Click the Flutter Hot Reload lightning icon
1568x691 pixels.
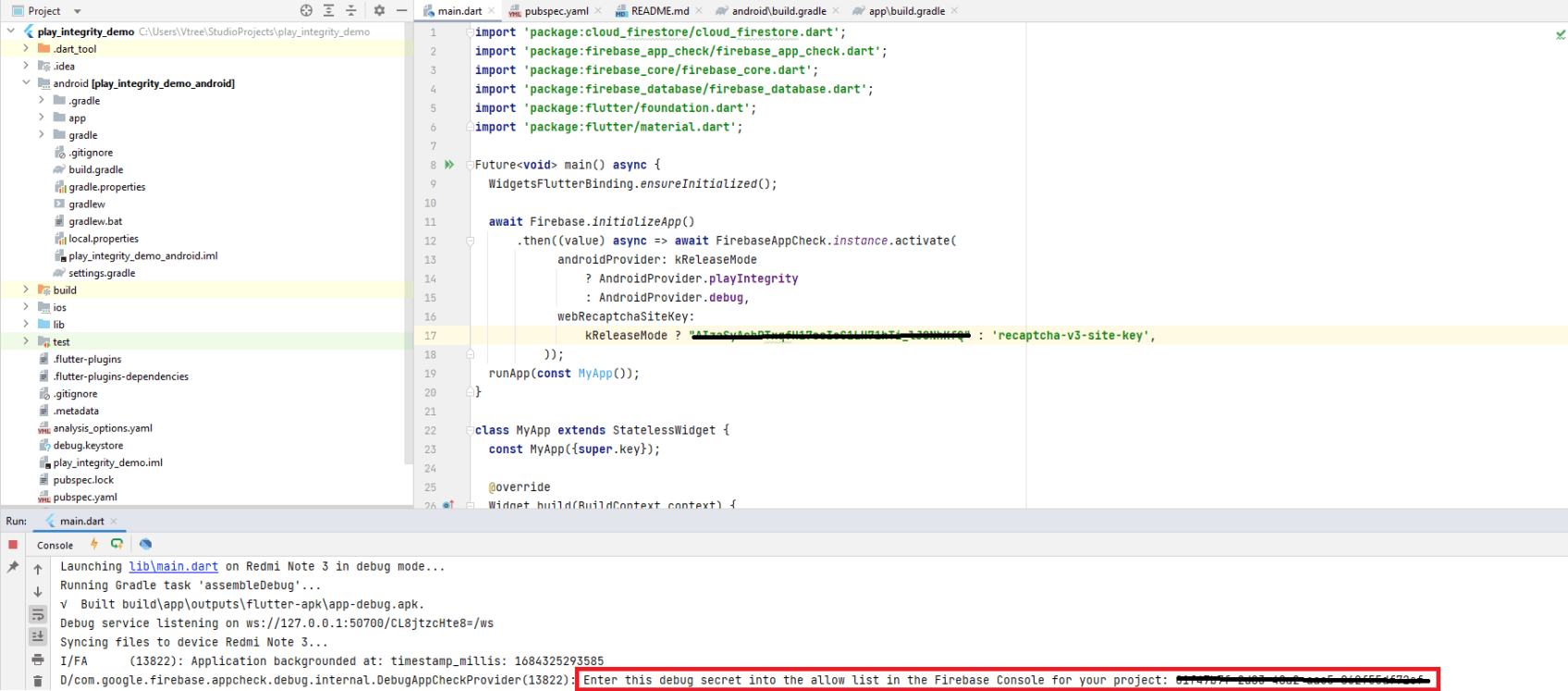click(x=94, y=544)
